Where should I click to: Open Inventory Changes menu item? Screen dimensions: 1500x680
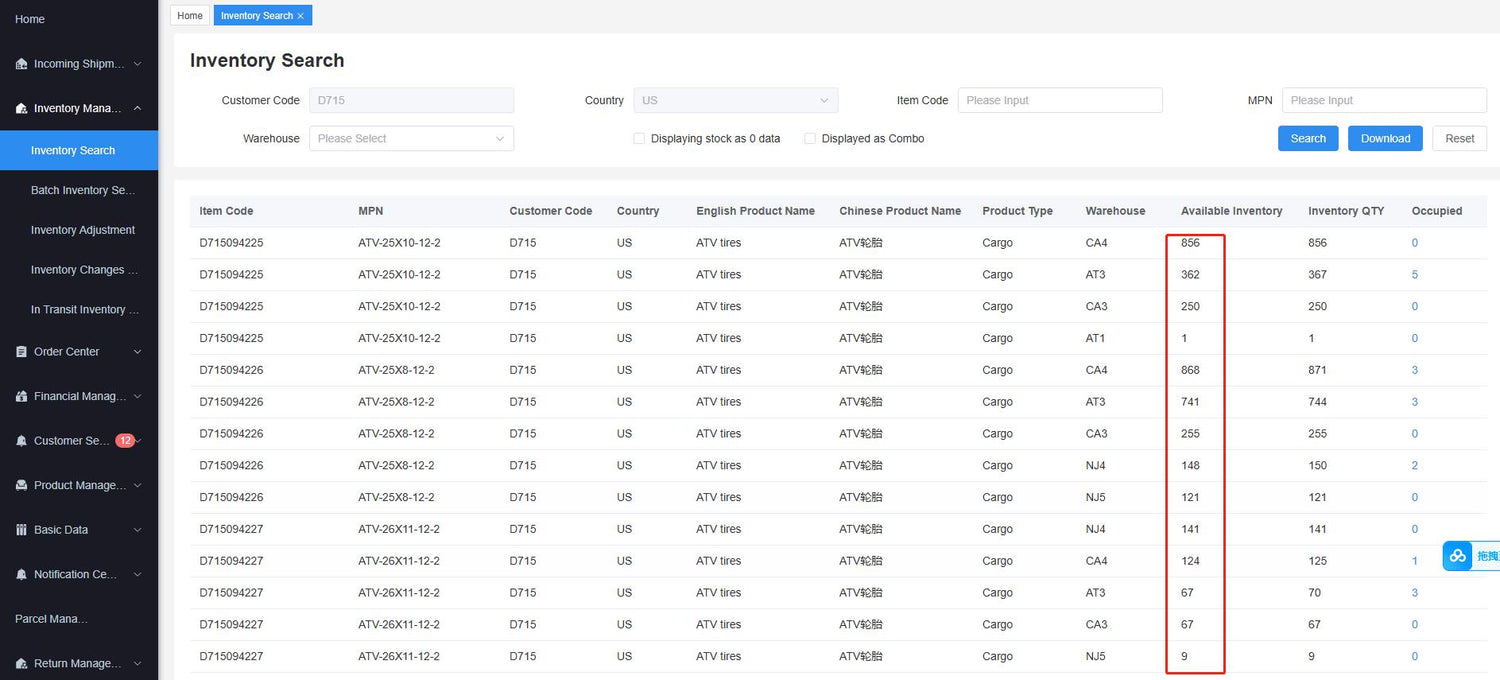pos(84,270)
